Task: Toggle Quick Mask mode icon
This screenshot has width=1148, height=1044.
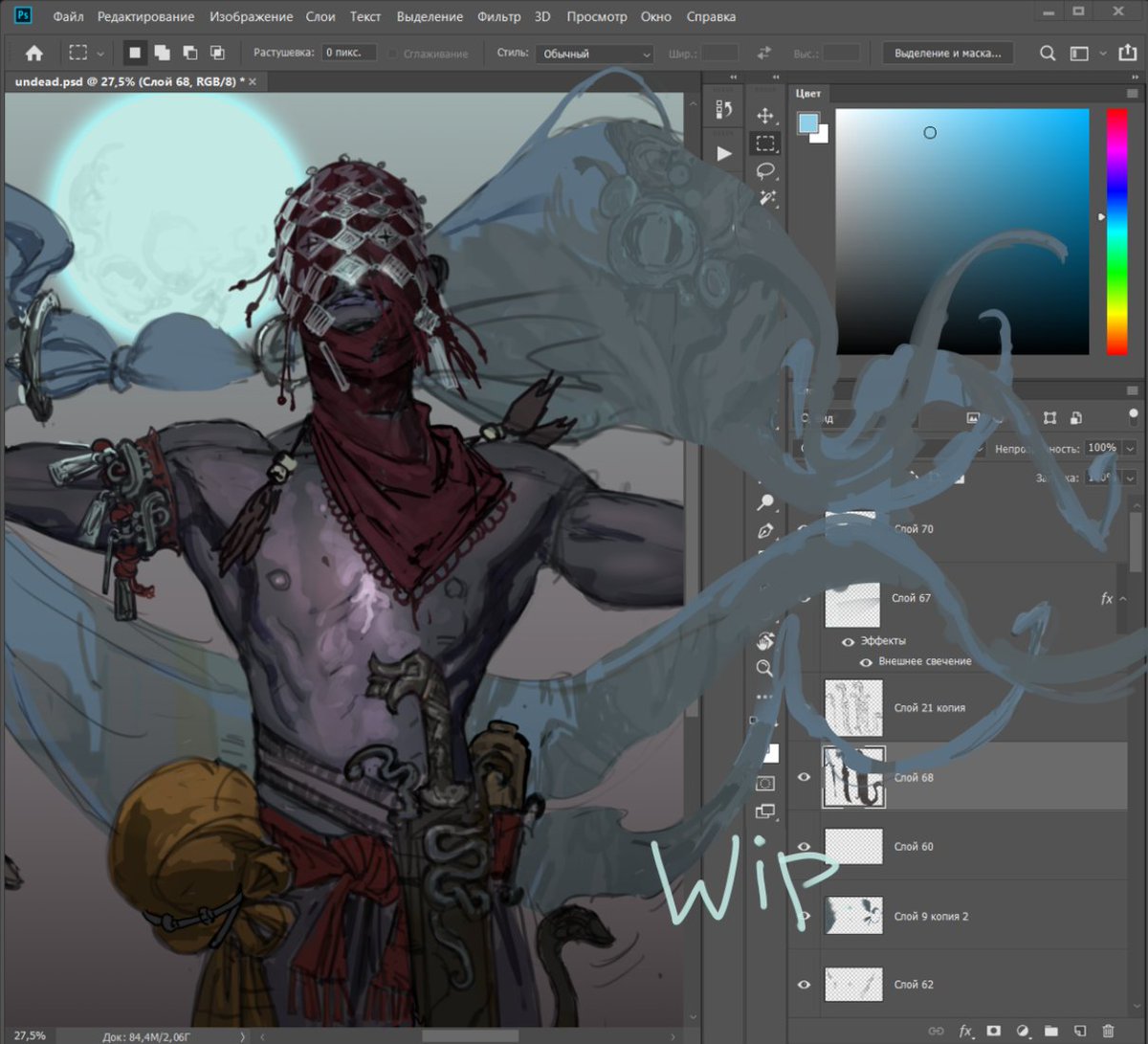Action: click(x=765, y=784)
